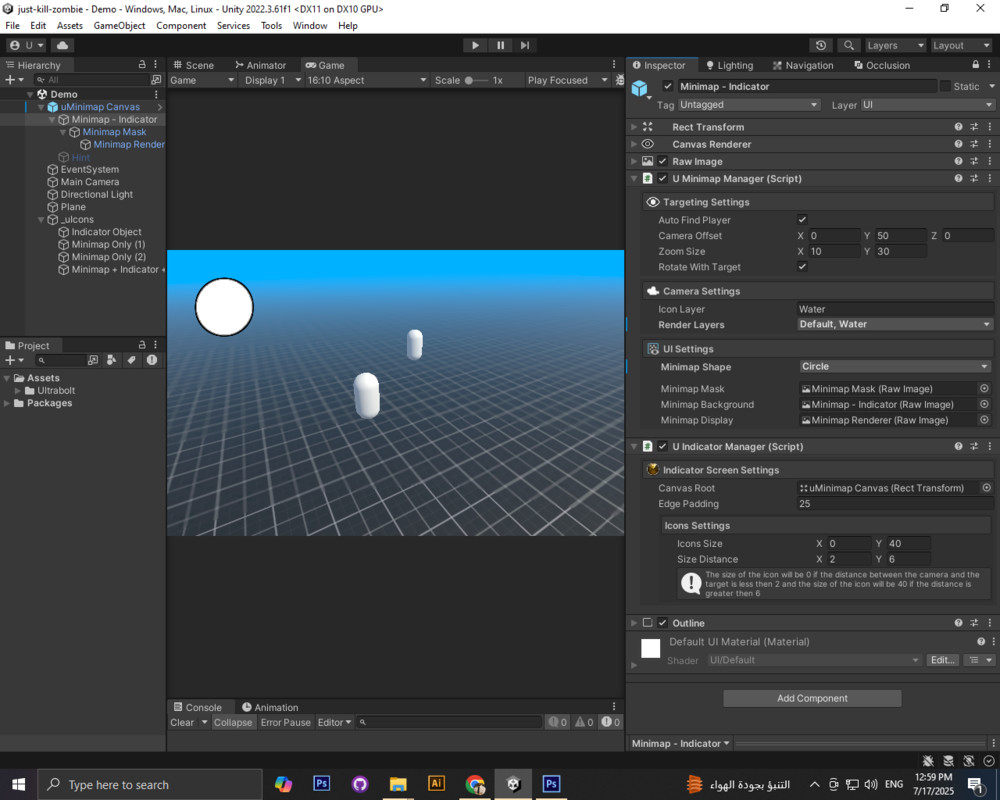
Task: Open Raw Image component kebab menu
Action: [x=989, y=161]
